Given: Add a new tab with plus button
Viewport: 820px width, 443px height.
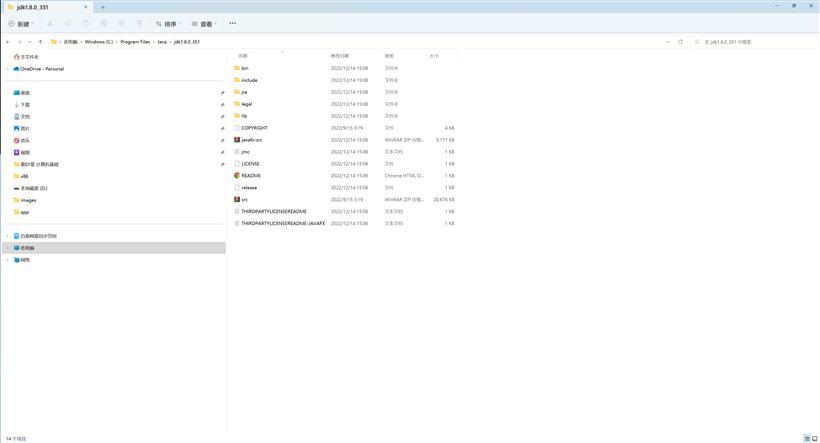Looking at the screenshot, I should coord(103,7).
